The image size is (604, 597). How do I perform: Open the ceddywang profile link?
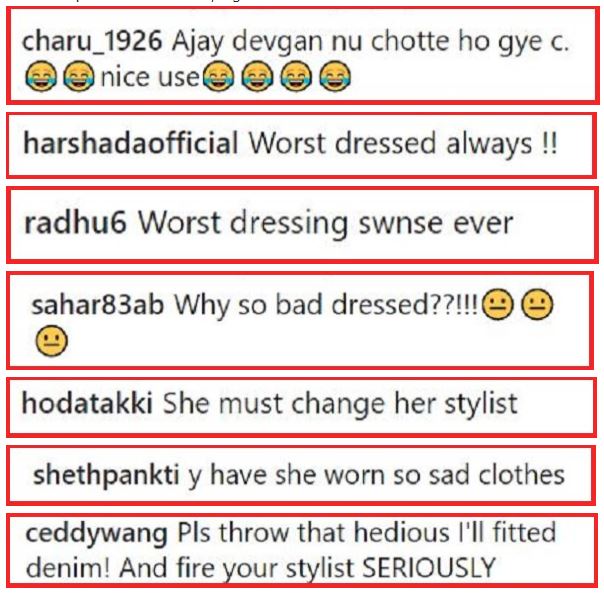pos(96,534)
